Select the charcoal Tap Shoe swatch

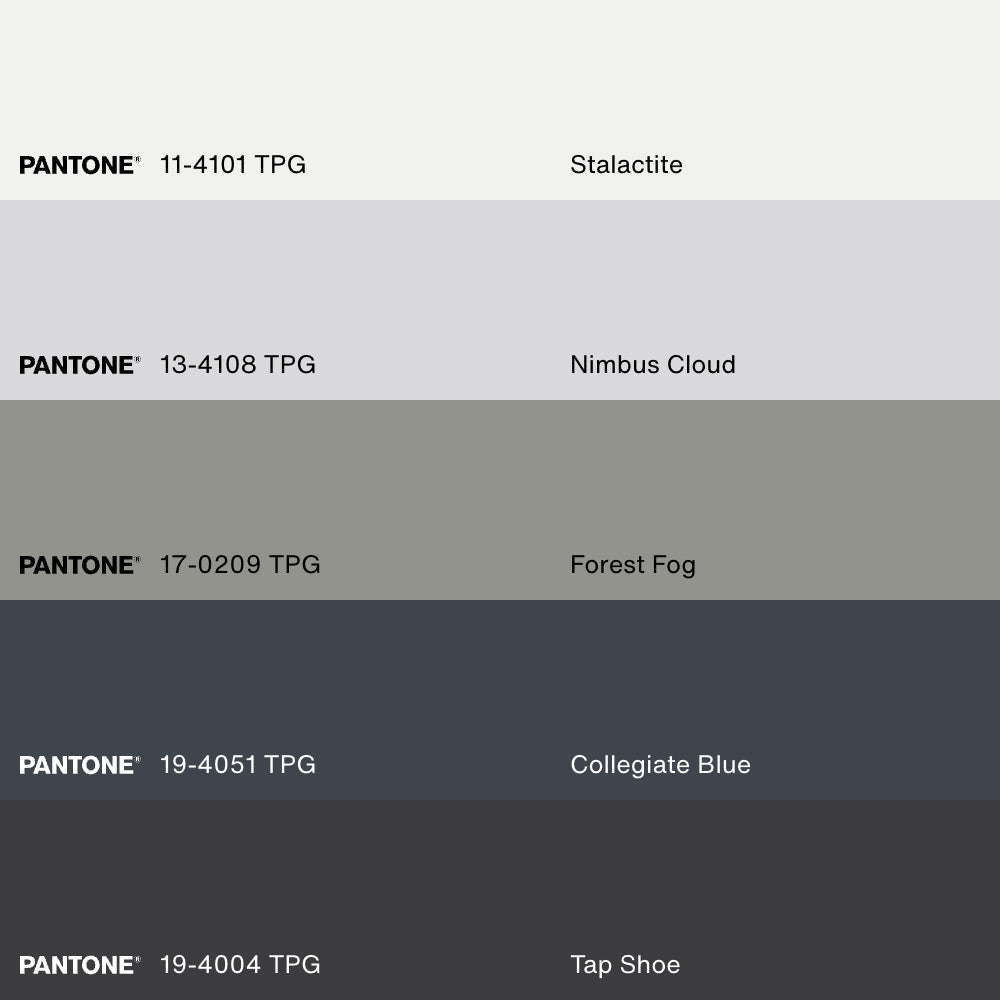pos(500,880)
